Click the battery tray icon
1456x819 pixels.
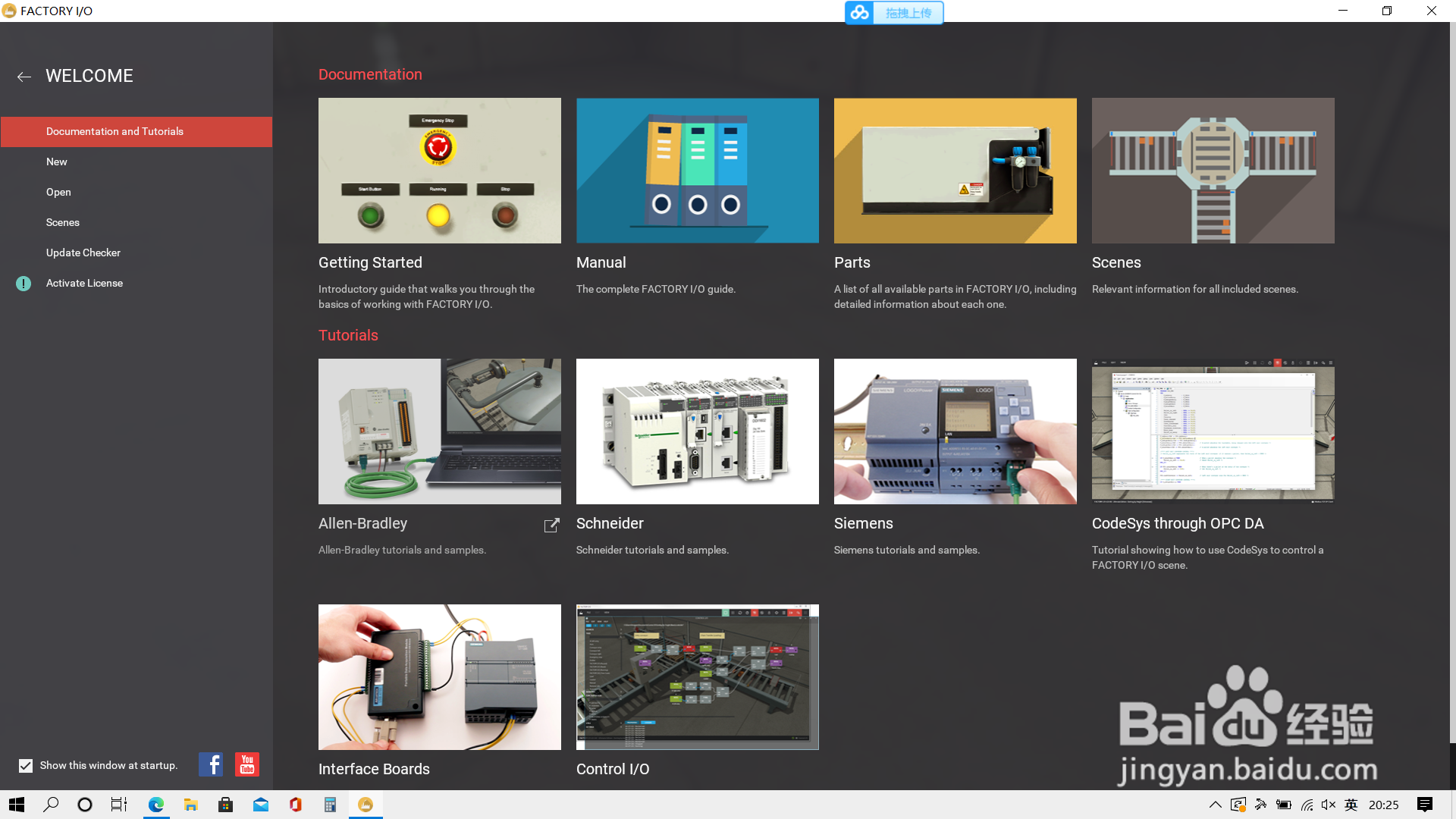click(x=1283, y=805)
